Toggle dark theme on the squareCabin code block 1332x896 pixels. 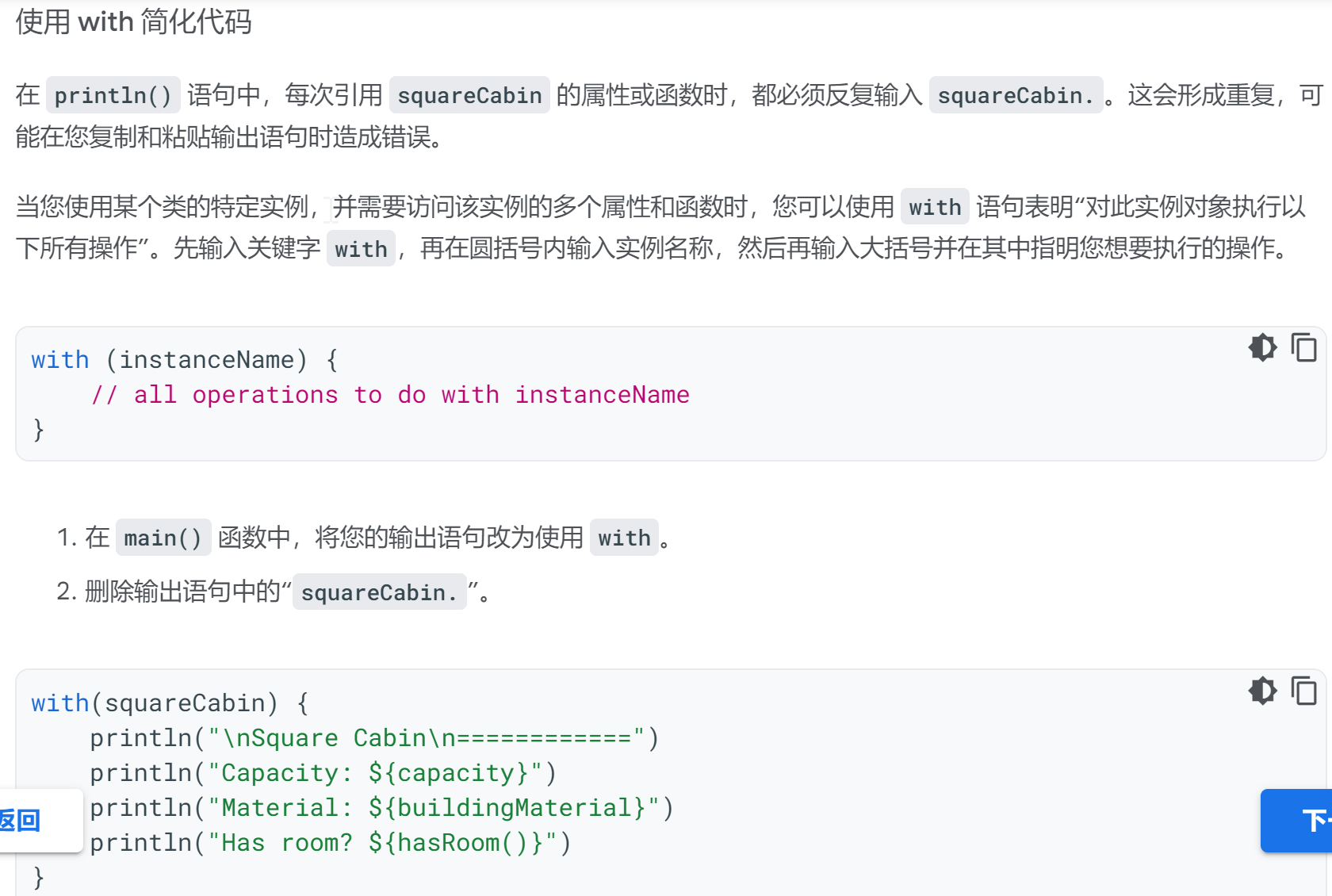coord(1262,691)
